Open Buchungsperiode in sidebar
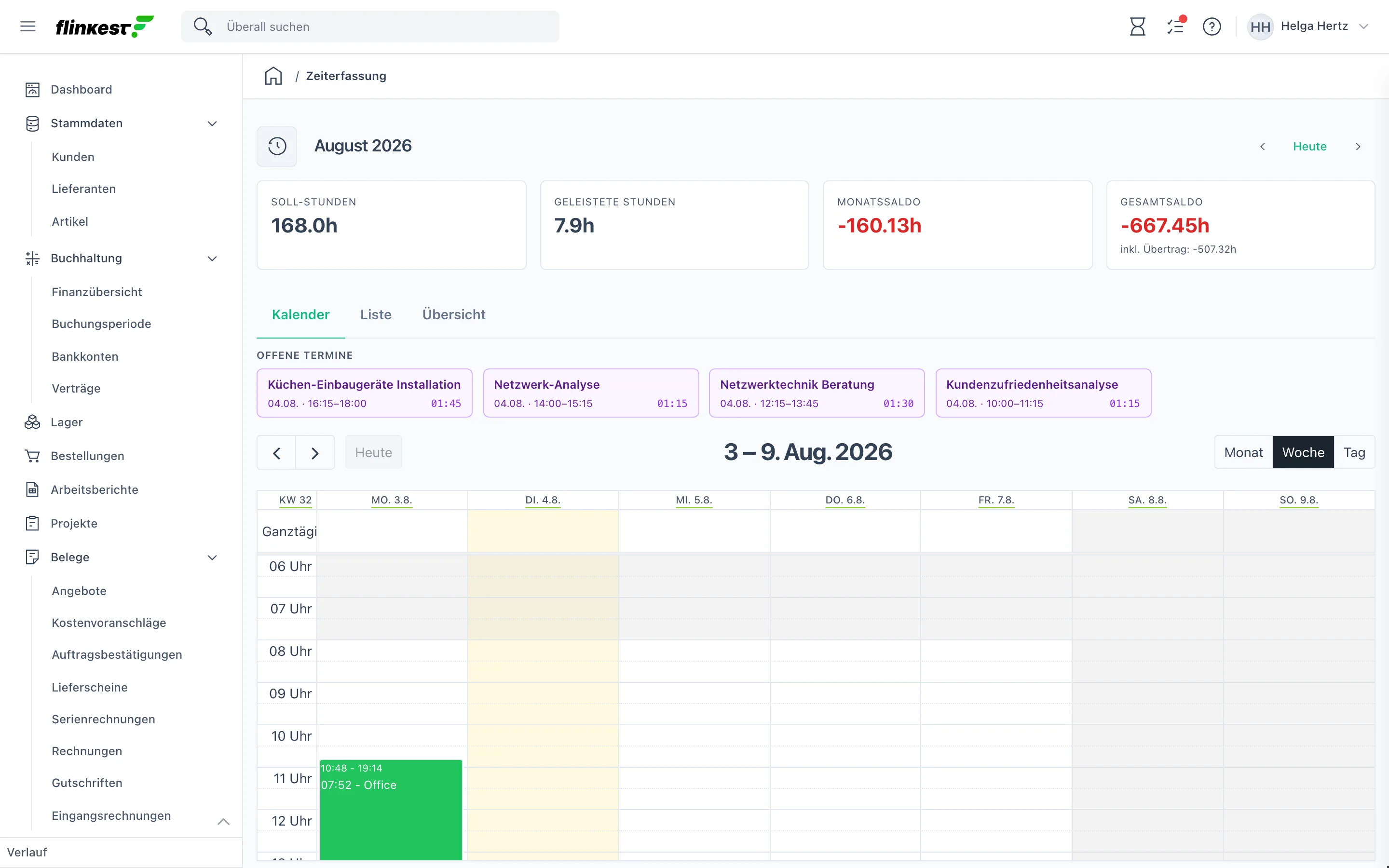Screen dimensions: 1389x868 tap(102, 324)
